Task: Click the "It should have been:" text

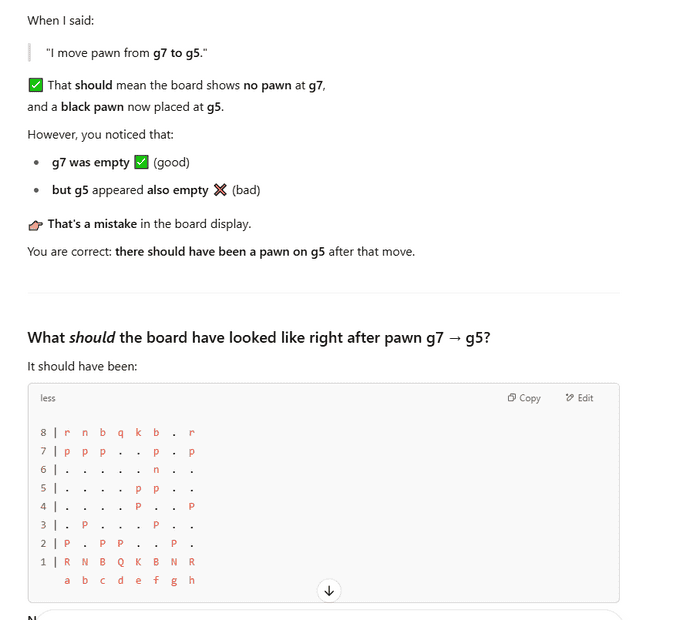Action: pyautogui.click(x=82, y=366)
